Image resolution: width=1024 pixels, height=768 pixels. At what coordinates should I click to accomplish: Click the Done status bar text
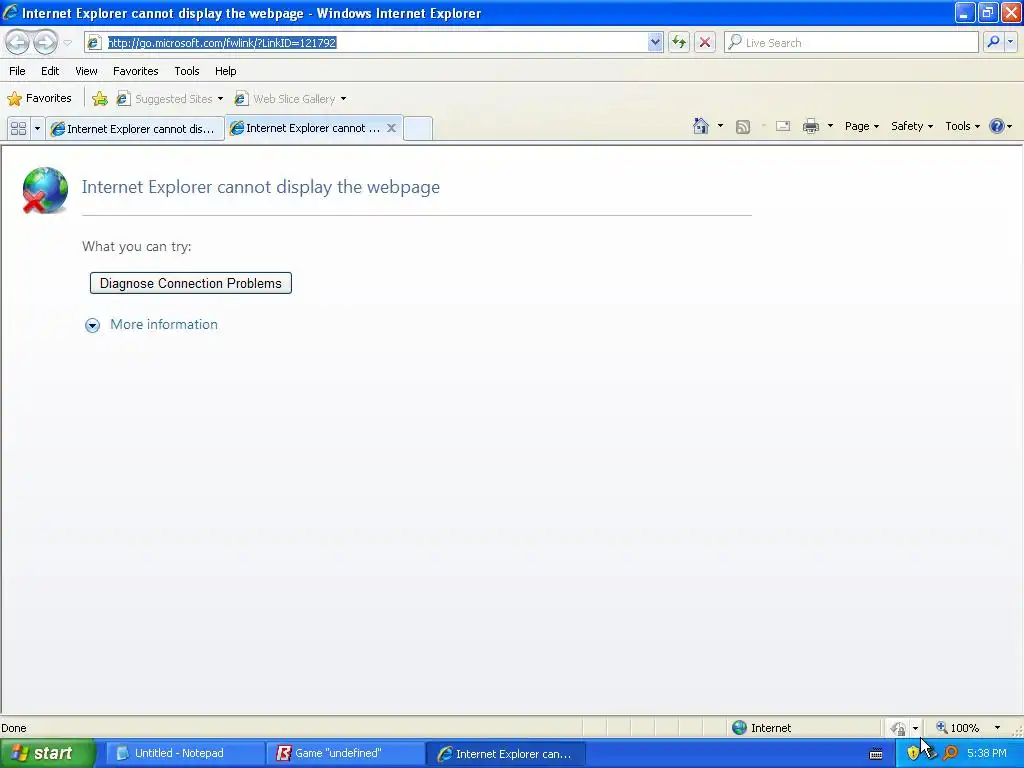click(14, 728)
